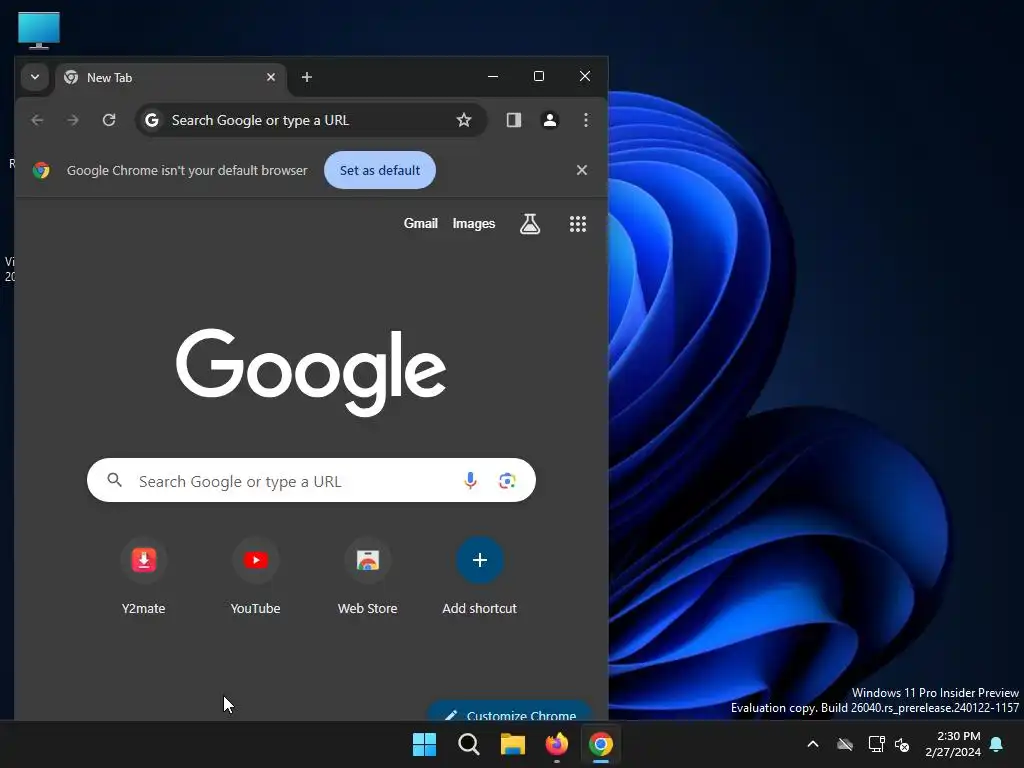1024x768 pixels.
Task: Maximize the Chrome window
Action: 539,76
